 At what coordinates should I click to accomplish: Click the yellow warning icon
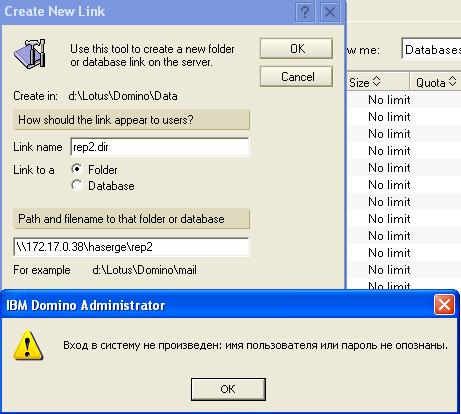pos(28,345)
